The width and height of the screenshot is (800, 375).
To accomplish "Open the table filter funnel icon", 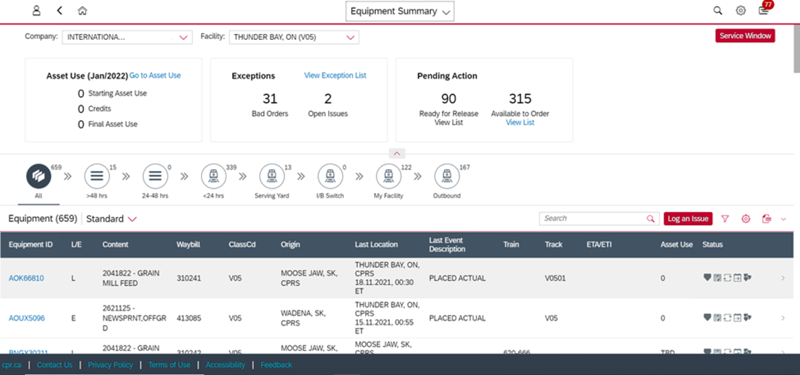I will click(725, 219).
